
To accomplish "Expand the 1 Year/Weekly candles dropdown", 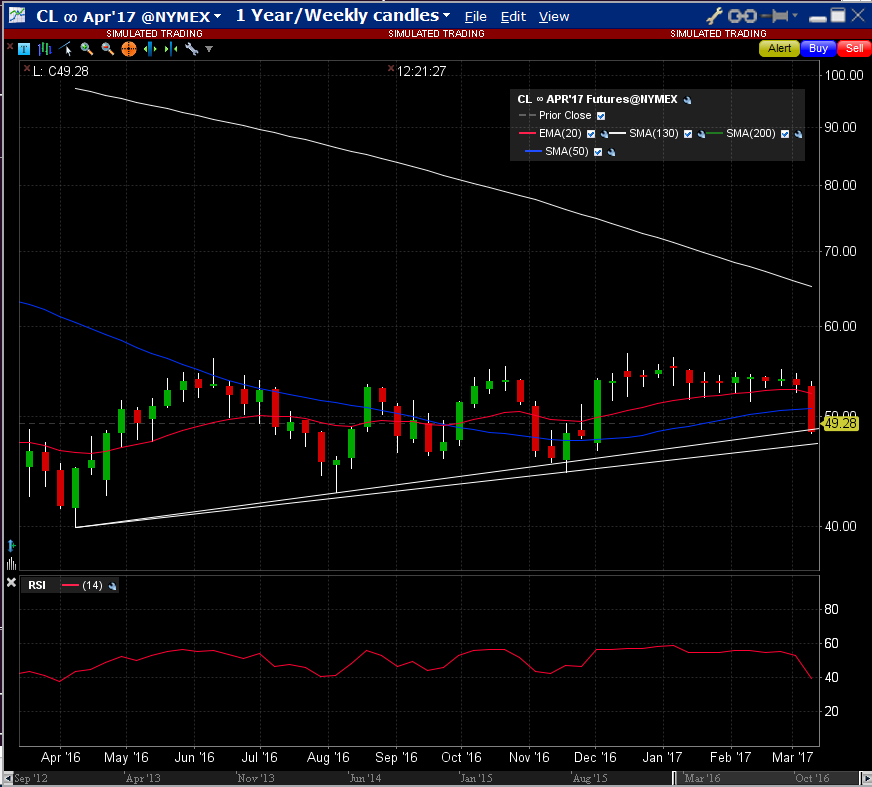I will 446,16.
